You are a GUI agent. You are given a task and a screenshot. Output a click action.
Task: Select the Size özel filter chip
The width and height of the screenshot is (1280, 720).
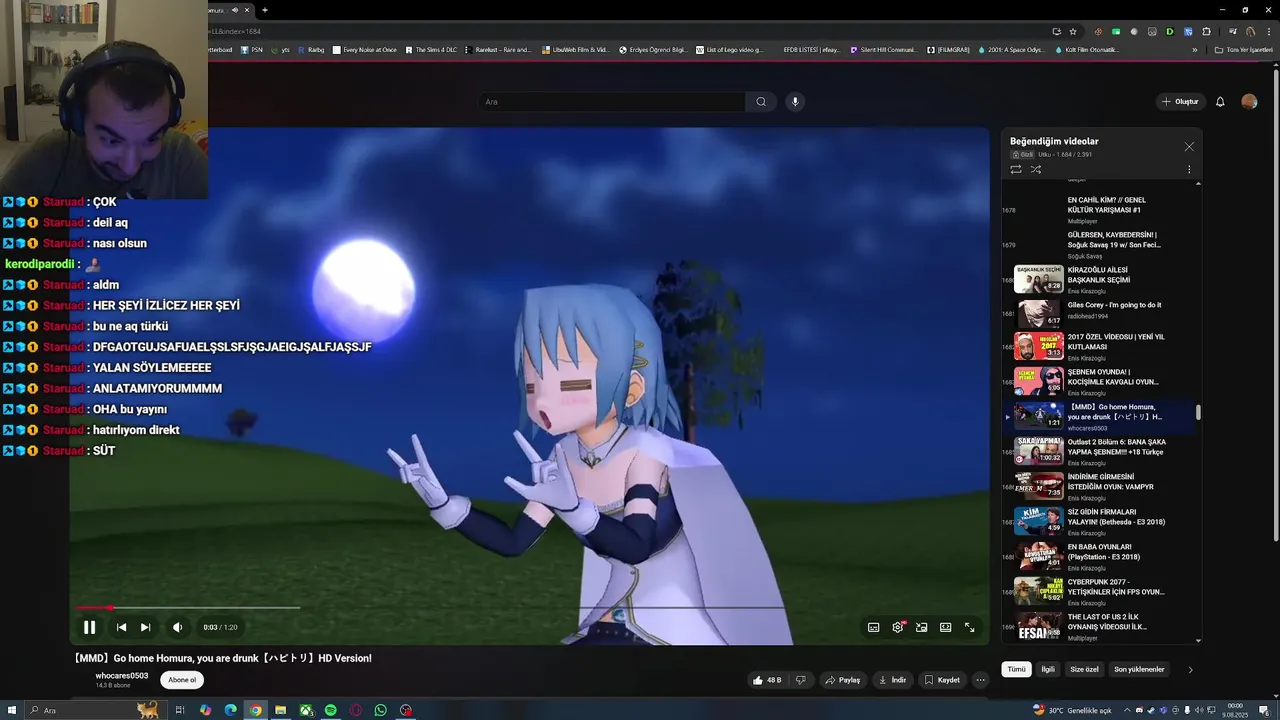tap(1084, 669)
